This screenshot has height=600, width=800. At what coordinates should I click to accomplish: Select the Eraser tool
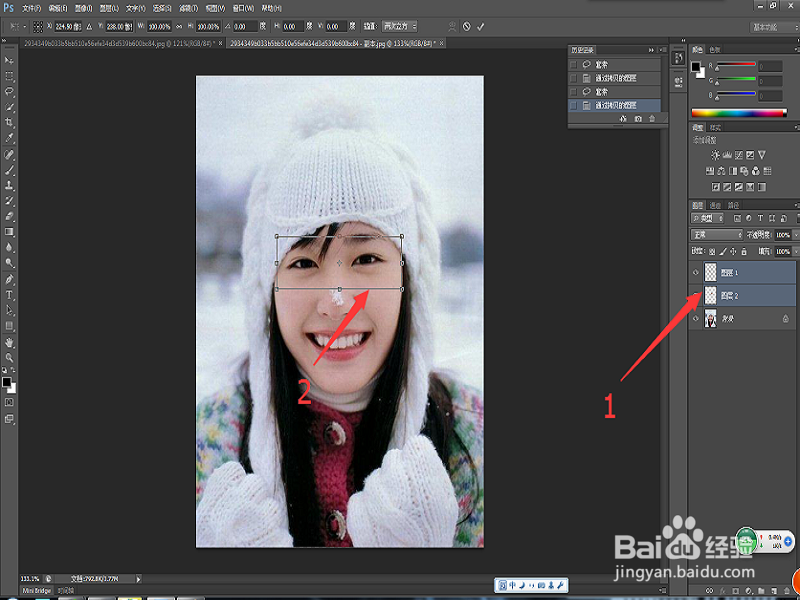(9, 216)
